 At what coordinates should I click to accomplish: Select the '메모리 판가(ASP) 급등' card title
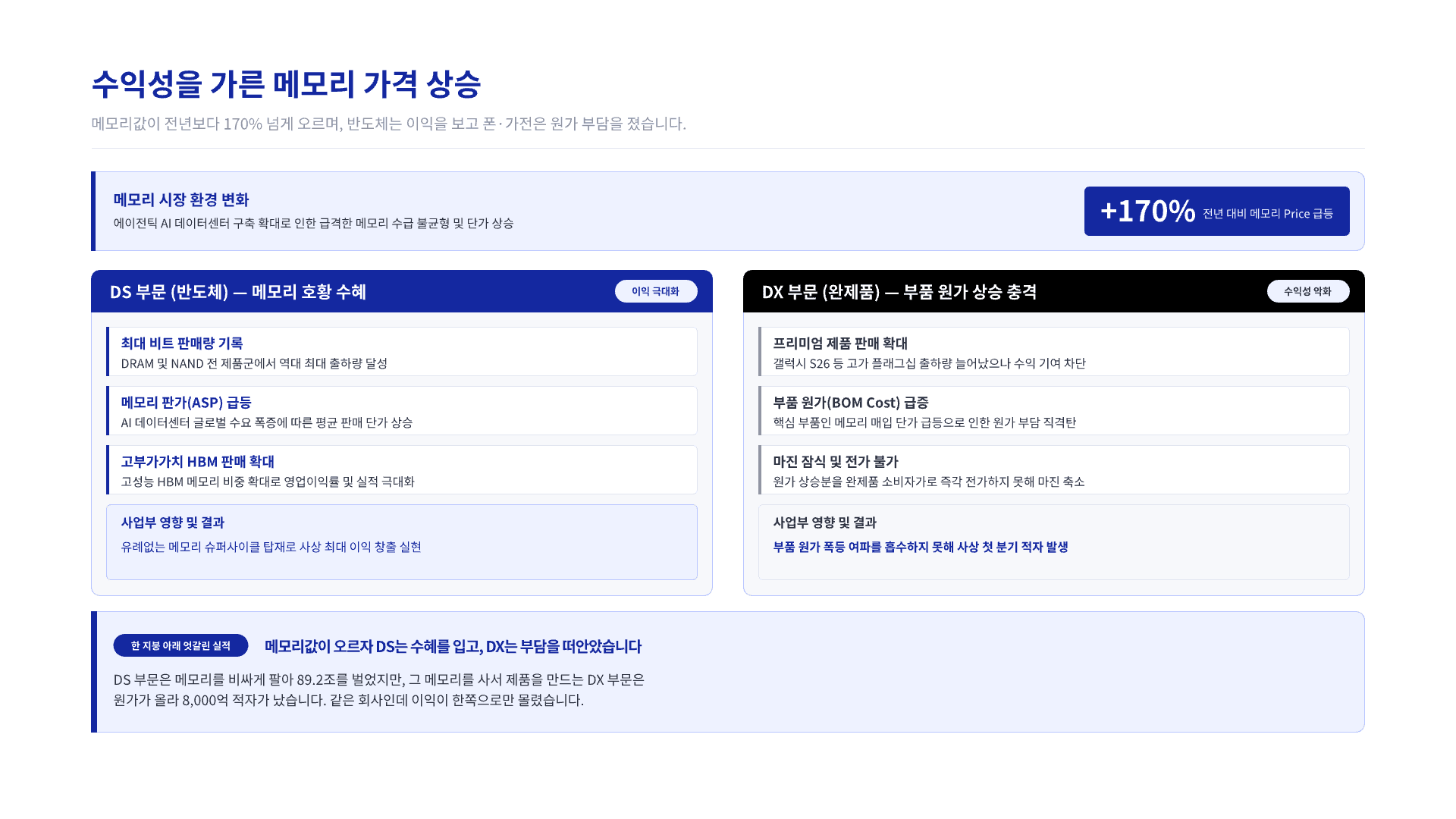coord(186,403)
